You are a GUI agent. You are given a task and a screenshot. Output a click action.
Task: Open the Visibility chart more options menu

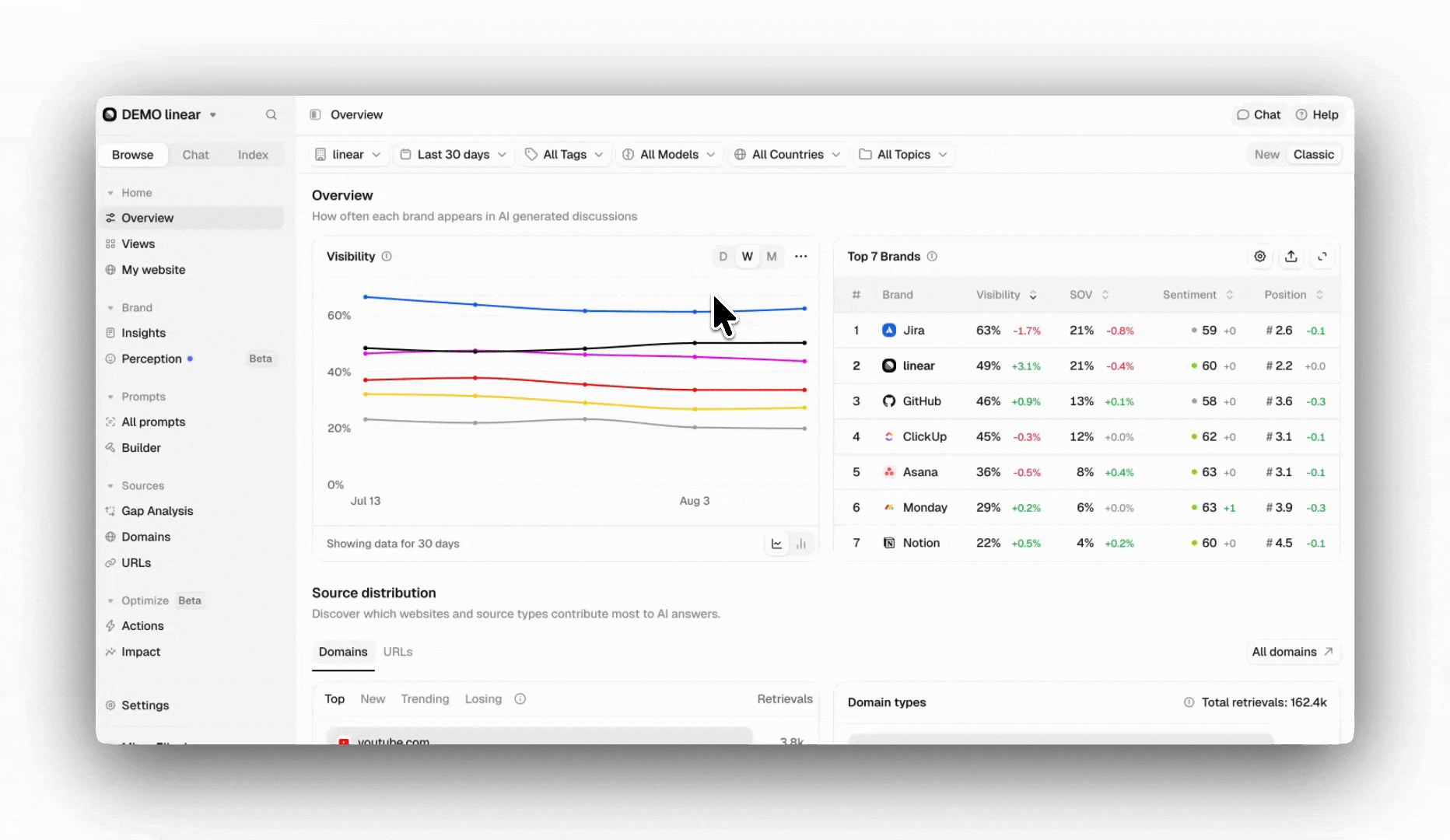tap(800, 257)
